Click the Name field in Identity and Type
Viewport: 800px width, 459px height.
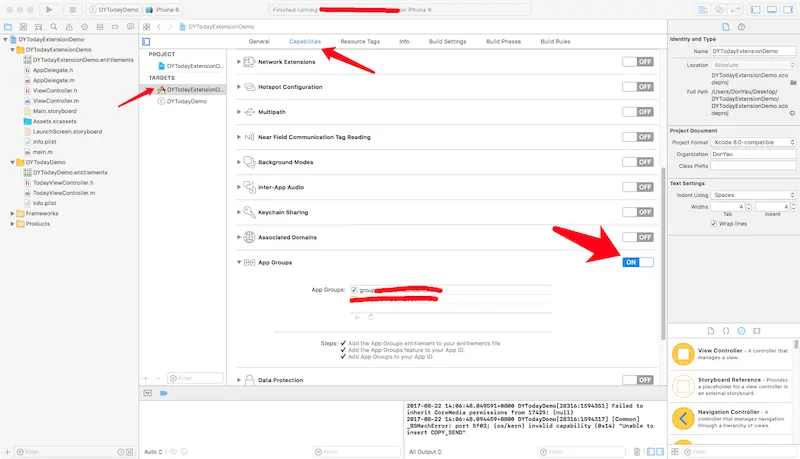(753, 51)
